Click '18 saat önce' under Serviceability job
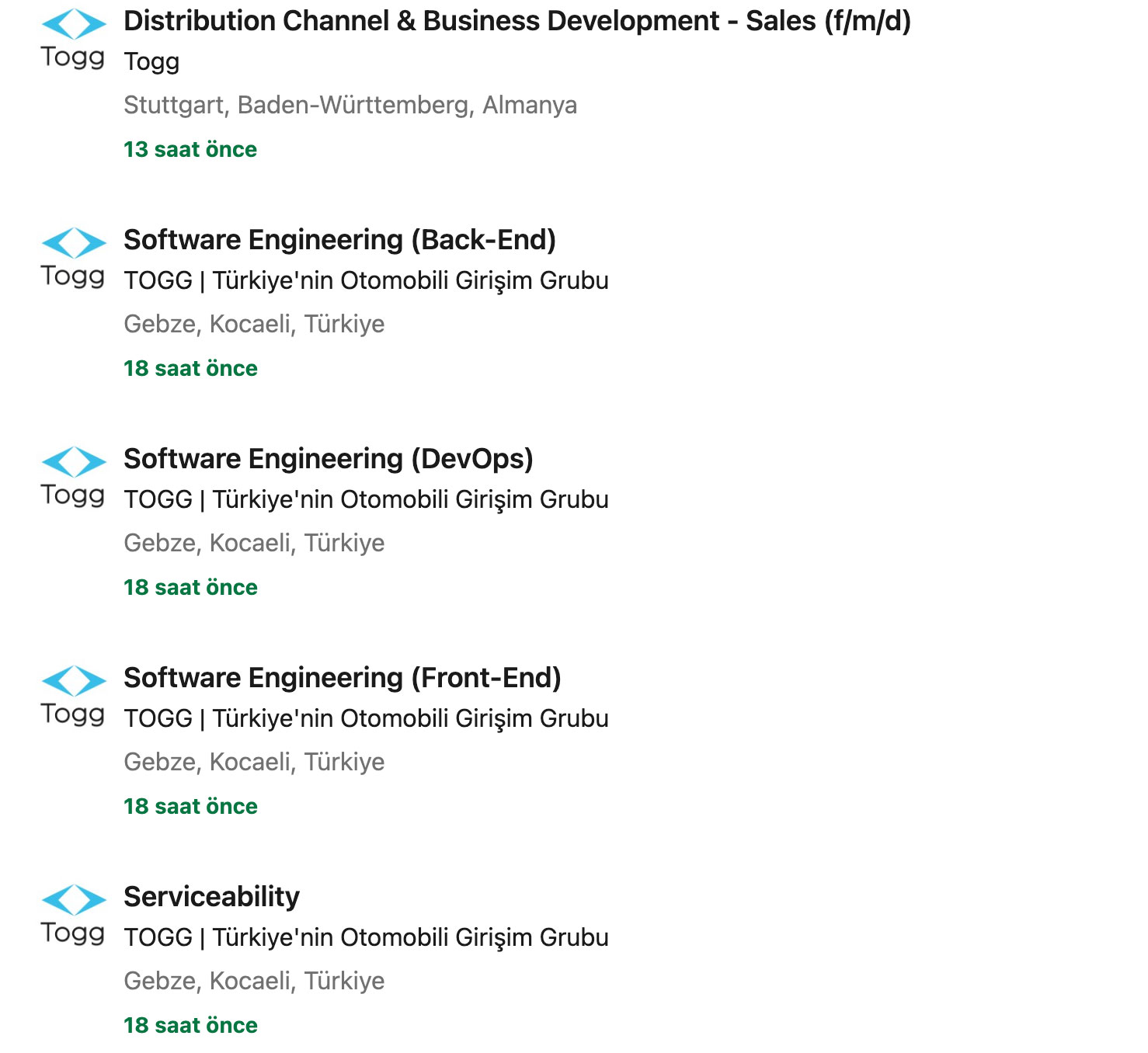 pos(190,1025)
